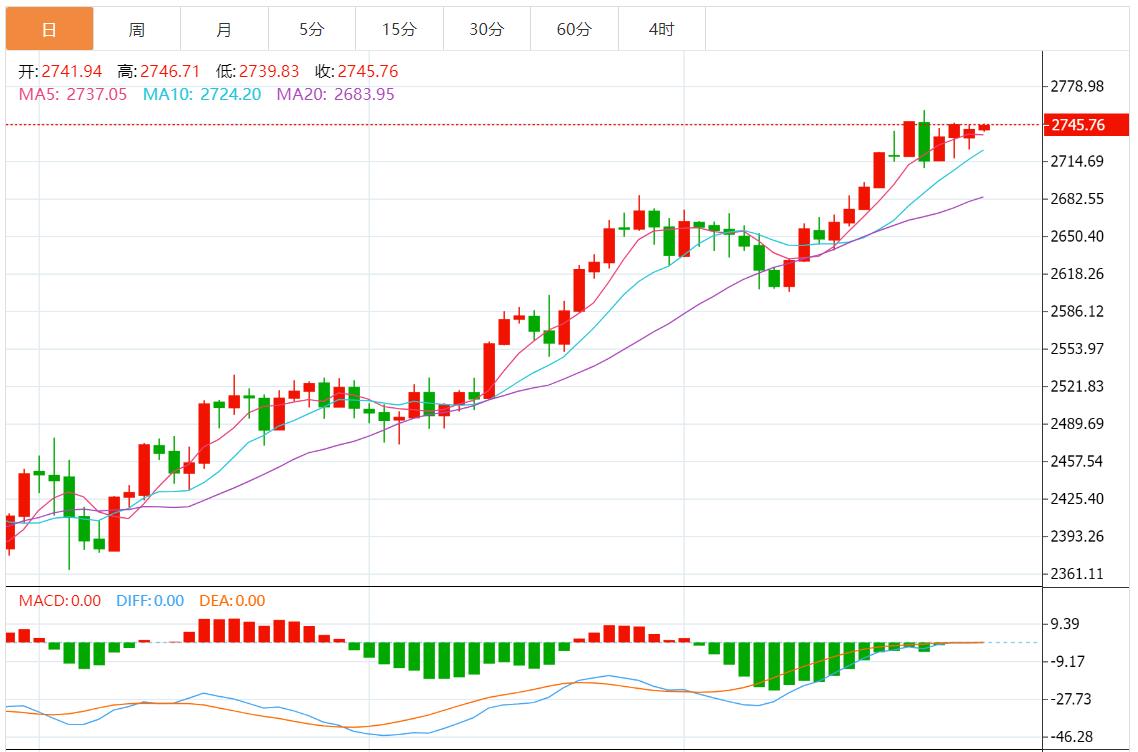Click the MA5 indicator label
The width and height of the screenshot is (1138, 752).
click(73, 94)
